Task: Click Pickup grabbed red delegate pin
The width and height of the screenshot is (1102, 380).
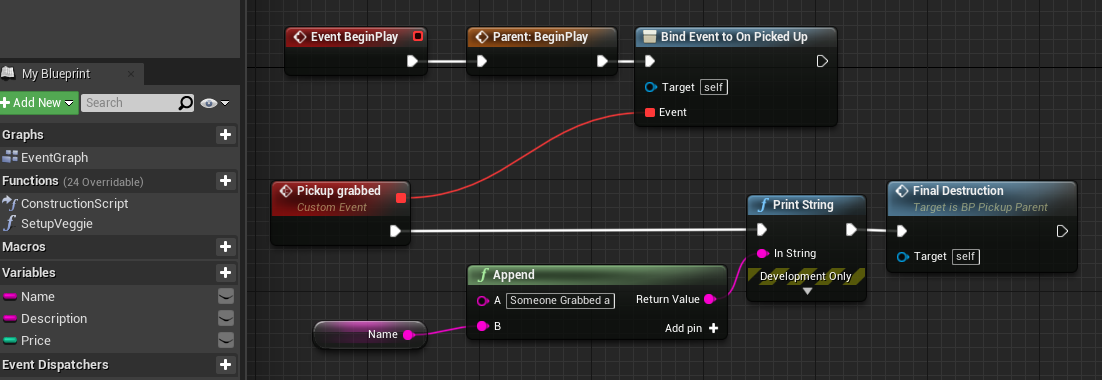Action: point(401,198)
